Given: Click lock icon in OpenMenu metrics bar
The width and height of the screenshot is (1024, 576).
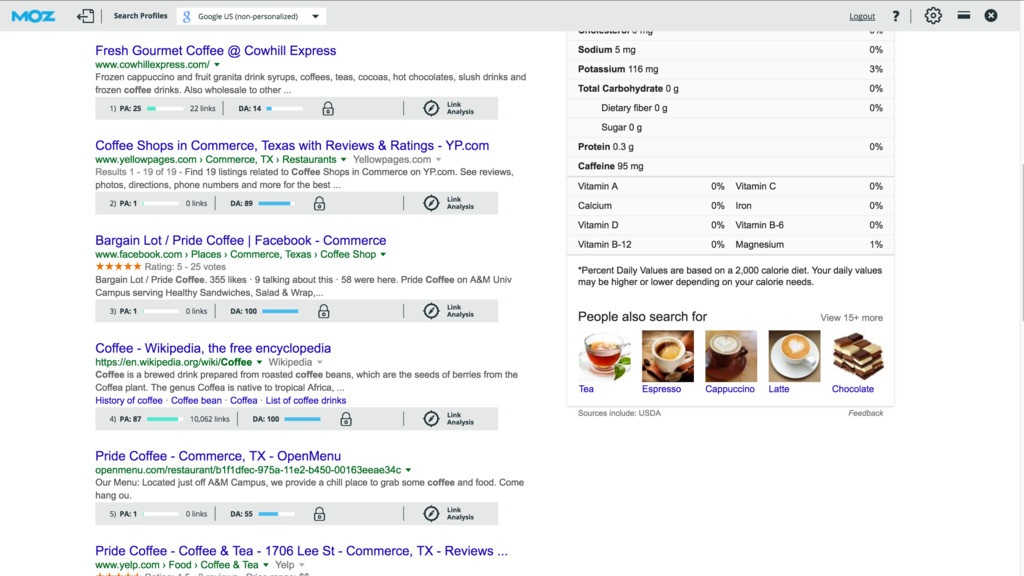Looking at the screenshot, I should pos(319,514).
